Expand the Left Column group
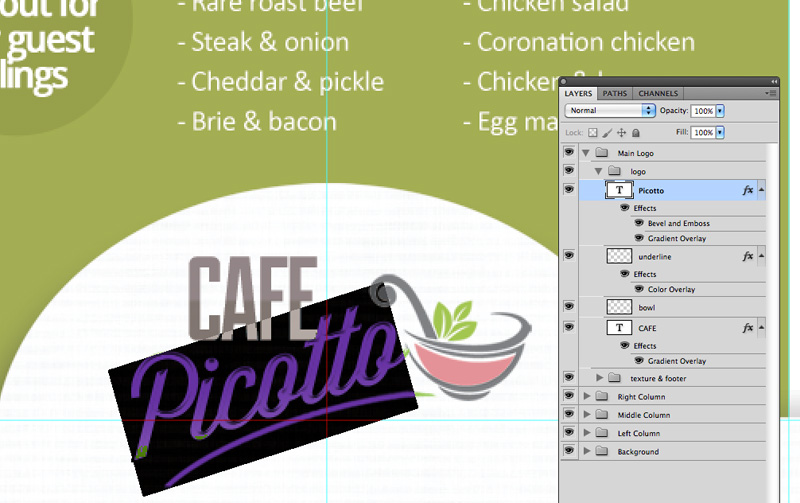Image resolution: width=800 pixels, height=503 pixels. [587, 433]
